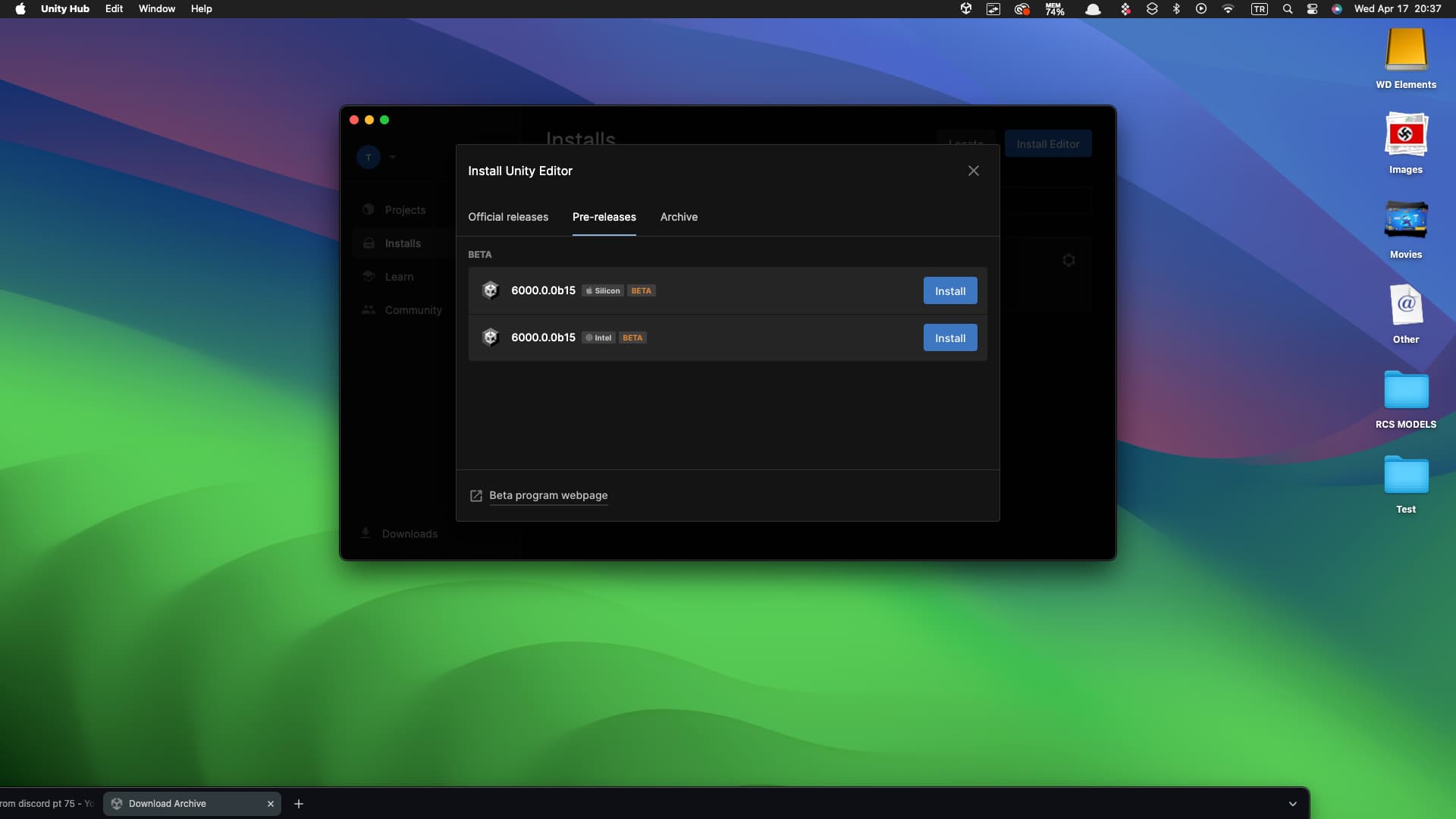The image size is (1456, 819).
Task: Click the Wi-Fi status icon
Action: tap(1228, 9)
